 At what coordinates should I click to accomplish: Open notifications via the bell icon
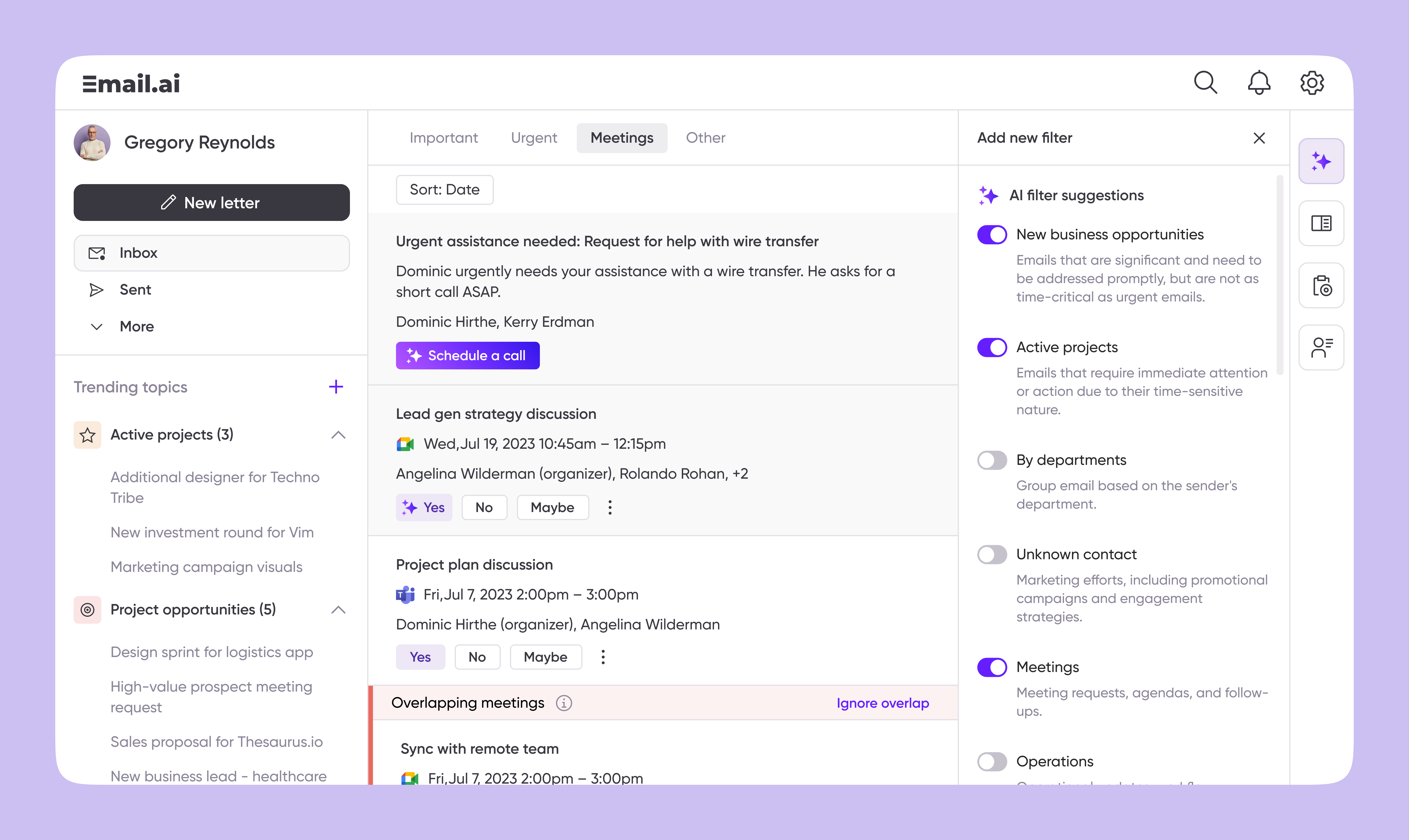click(1259, 83)
